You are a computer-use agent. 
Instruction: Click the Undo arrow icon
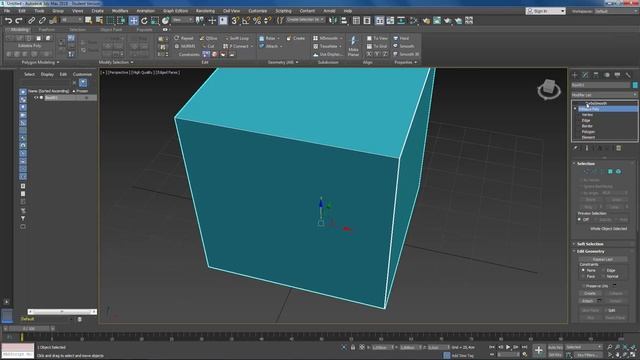click(9, 20)
